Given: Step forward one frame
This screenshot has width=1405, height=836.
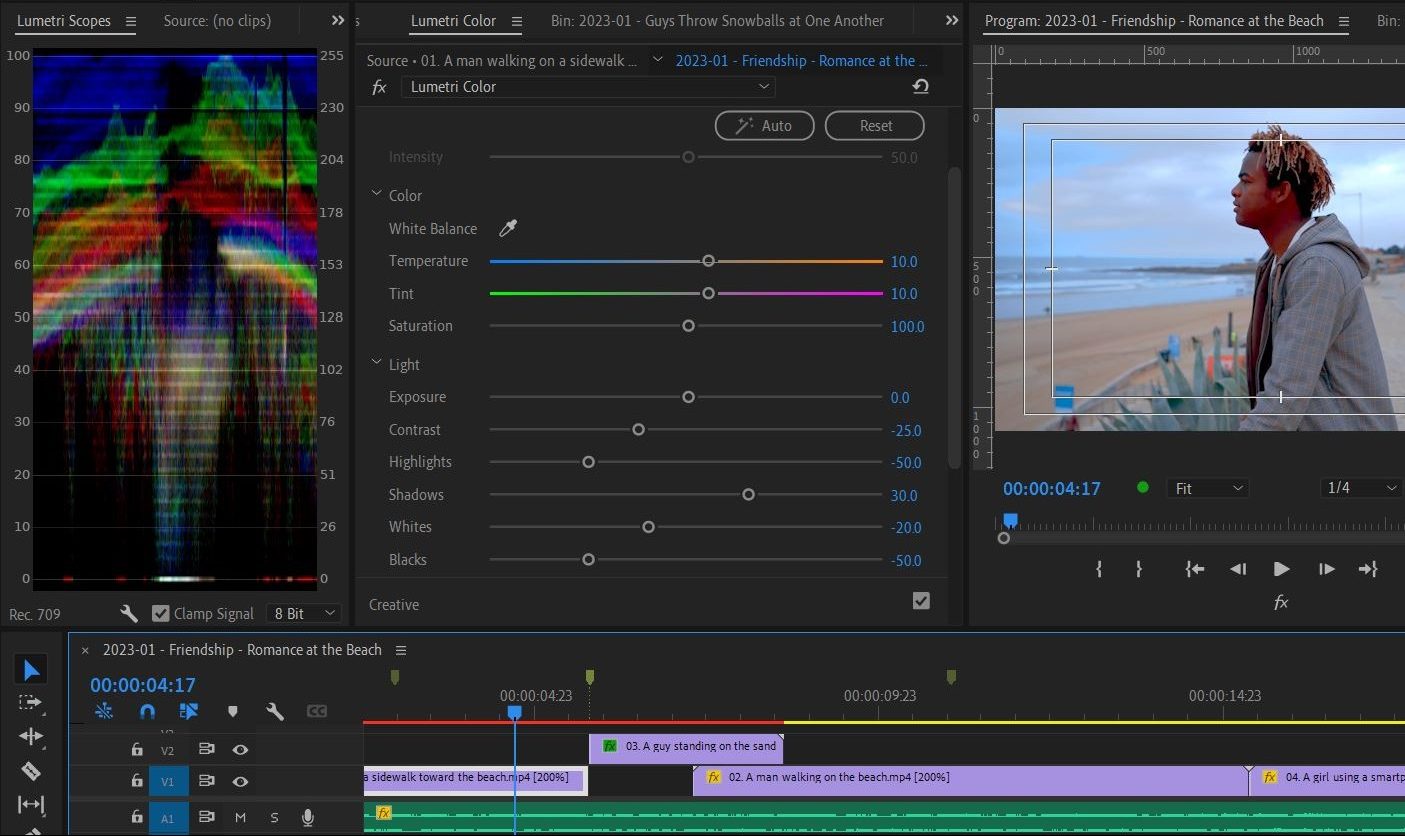Looking at the screenshot, I should (1326, 569).
